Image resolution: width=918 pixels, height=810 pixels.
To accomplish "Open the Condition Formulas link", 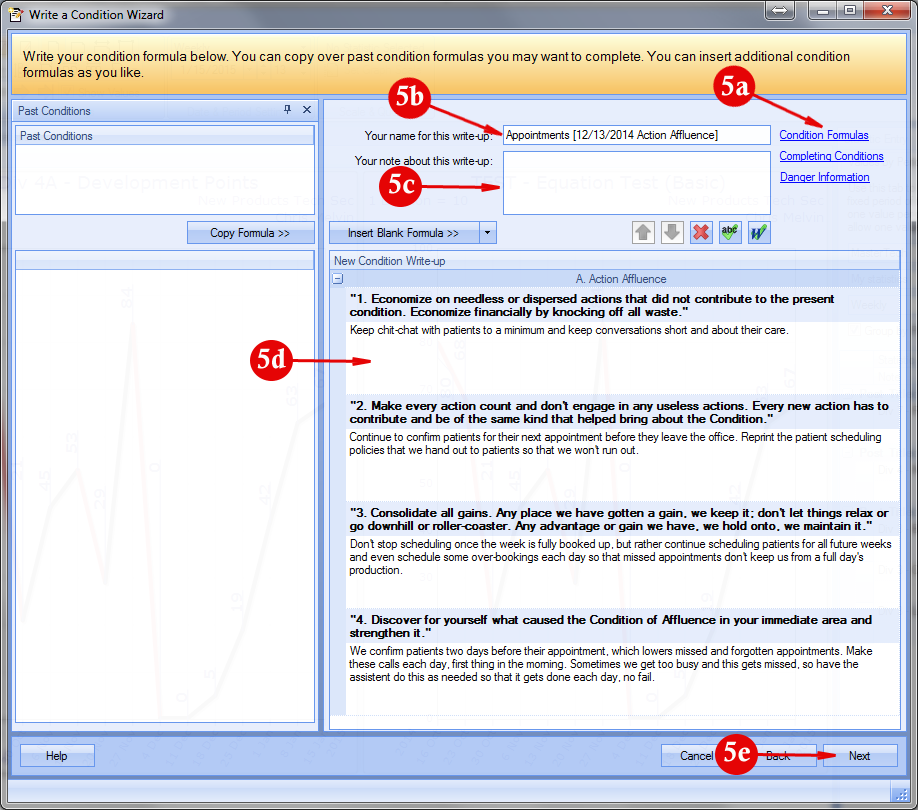I will point(824,135).
